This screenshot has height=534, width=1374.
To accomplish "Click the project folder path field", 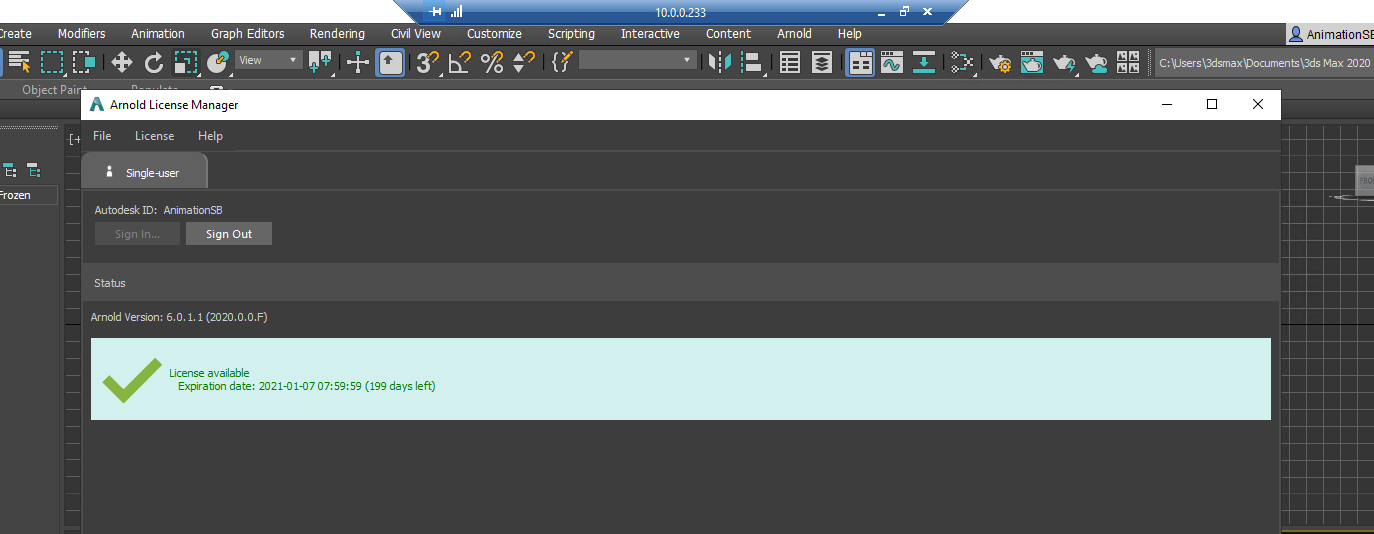I will (x=1263, y=62).
